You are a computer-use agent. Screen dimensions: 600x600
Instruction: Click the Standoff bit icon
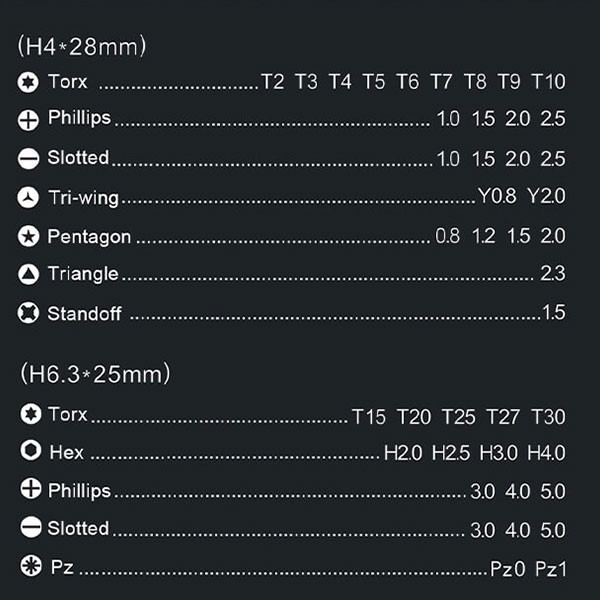pos(29,313)
